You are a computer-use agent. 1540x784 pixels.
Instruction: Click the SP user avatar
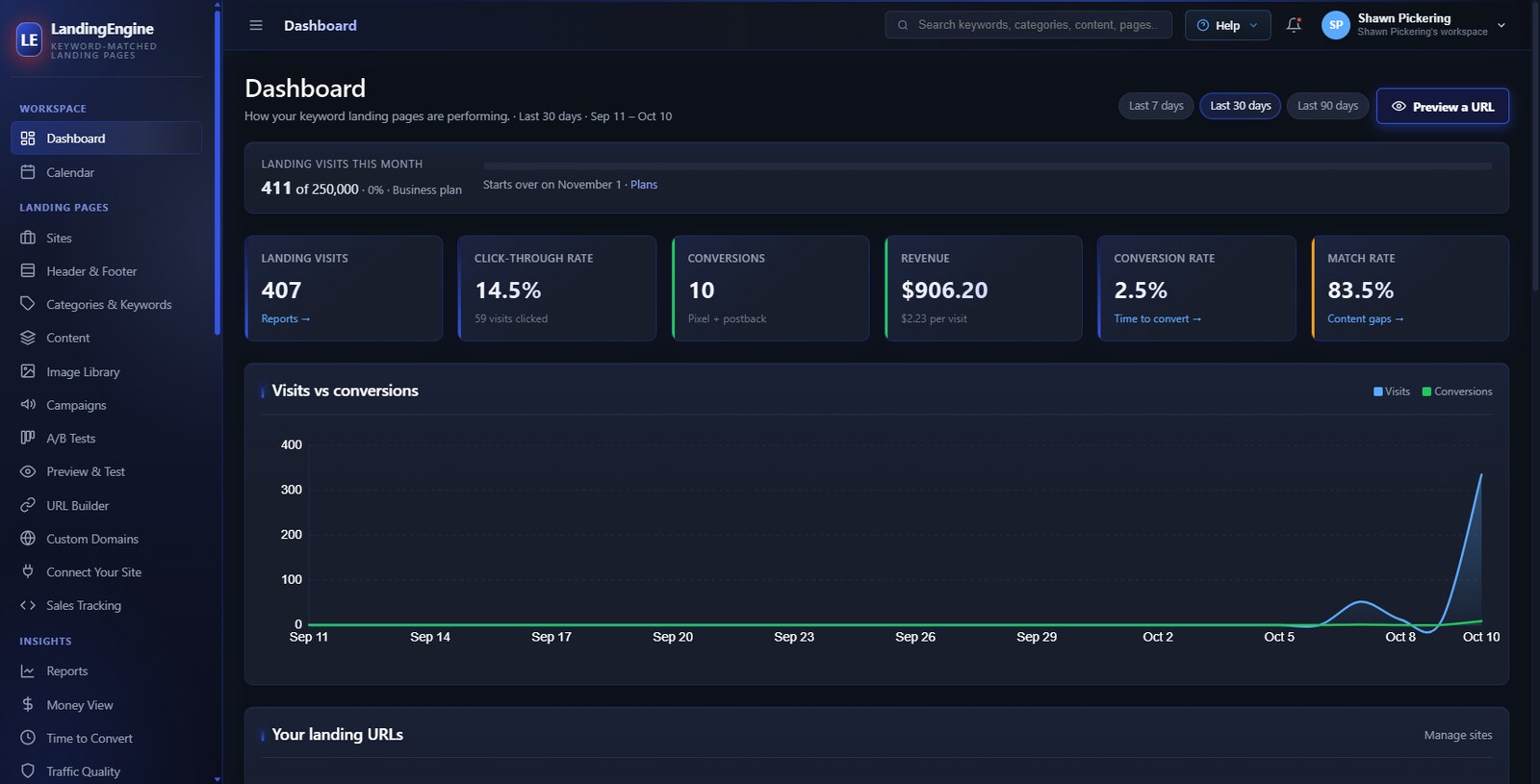1336,25
